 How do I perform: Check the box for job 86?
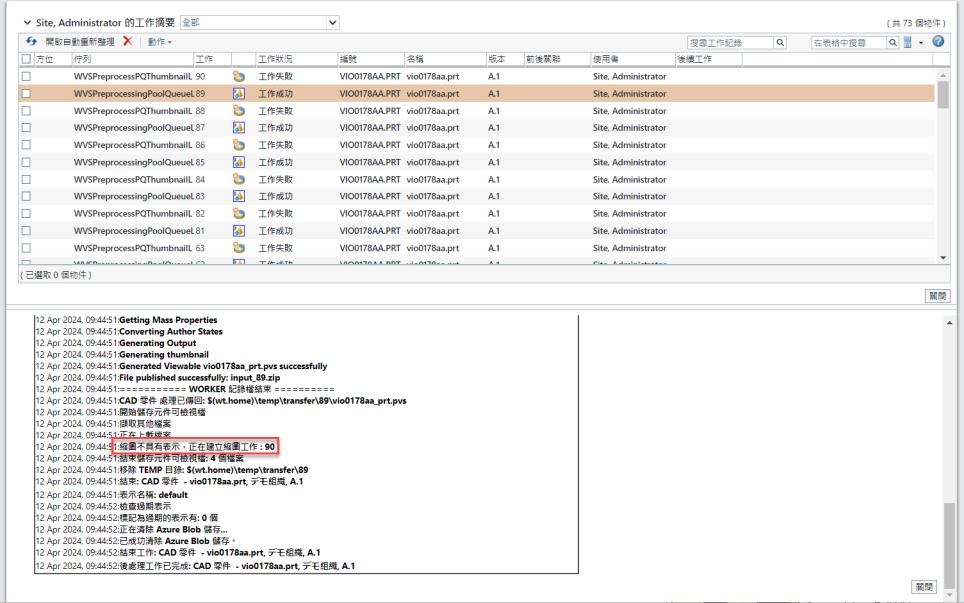point(26,145)
